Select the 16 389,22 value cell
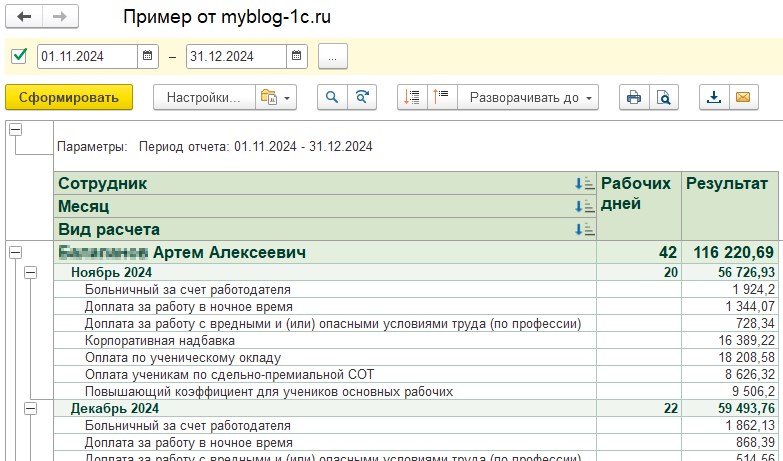Viewport: 783px width, 461px height. 730,340
